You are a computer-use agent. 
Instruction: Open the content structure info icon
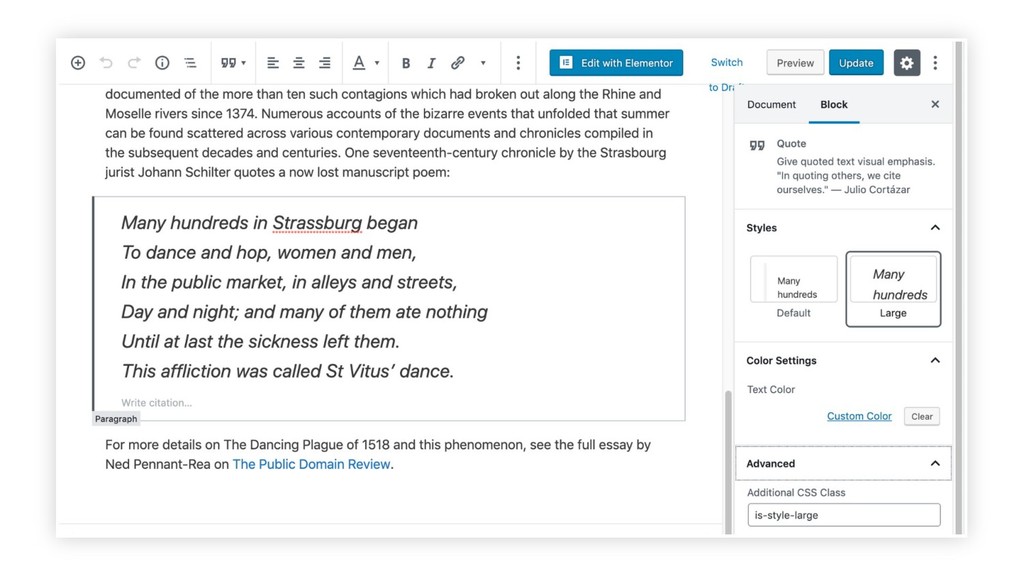click(162, 63)
